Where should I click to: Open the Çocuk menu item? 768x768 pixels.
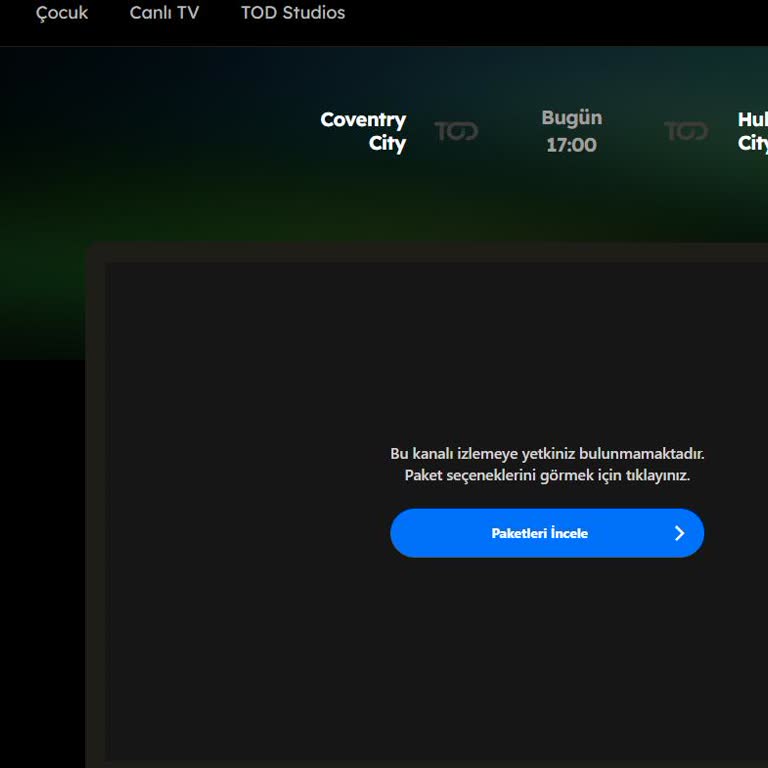point(62,13)
